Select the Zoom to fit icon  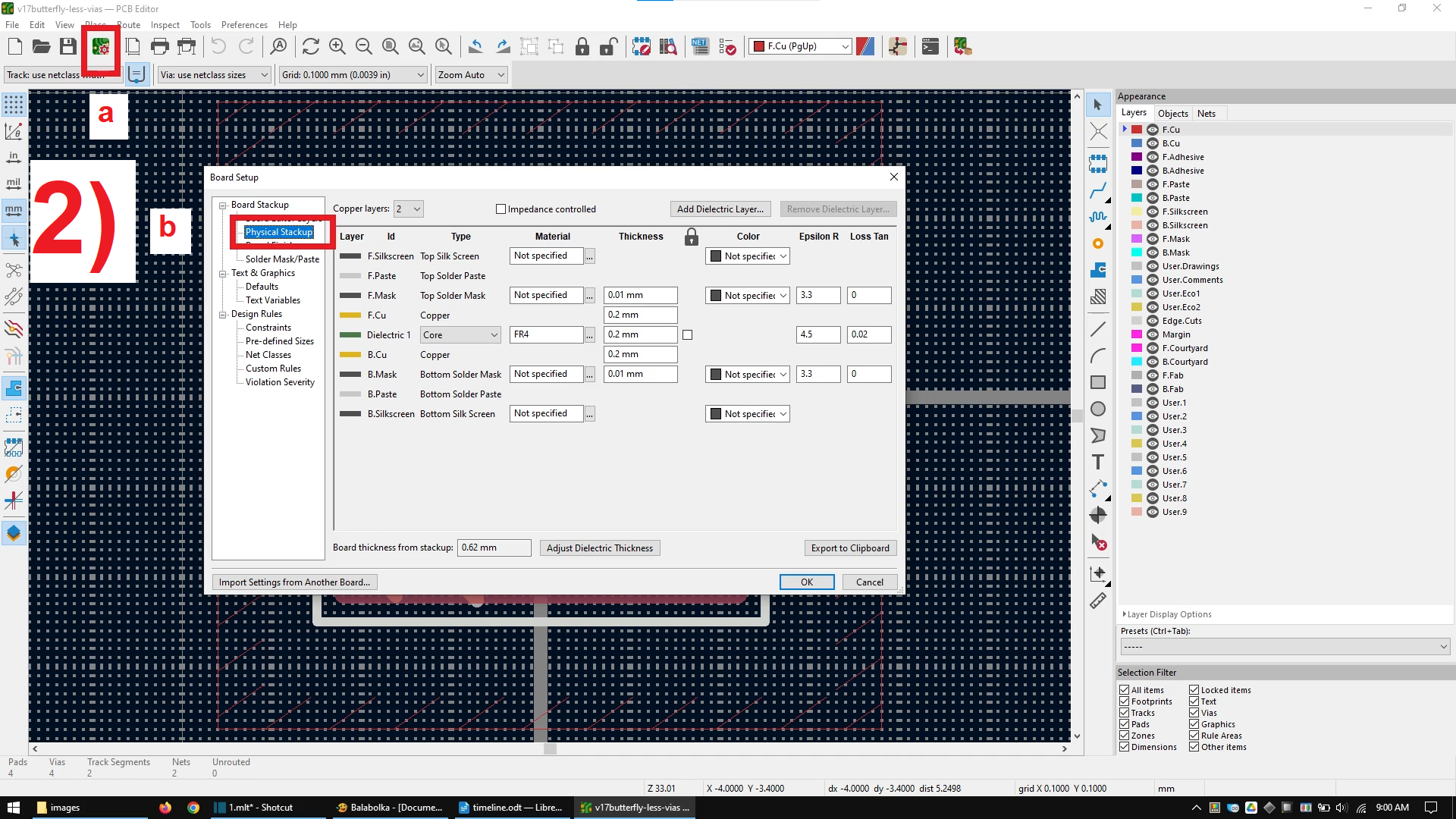tap(390, 46)
